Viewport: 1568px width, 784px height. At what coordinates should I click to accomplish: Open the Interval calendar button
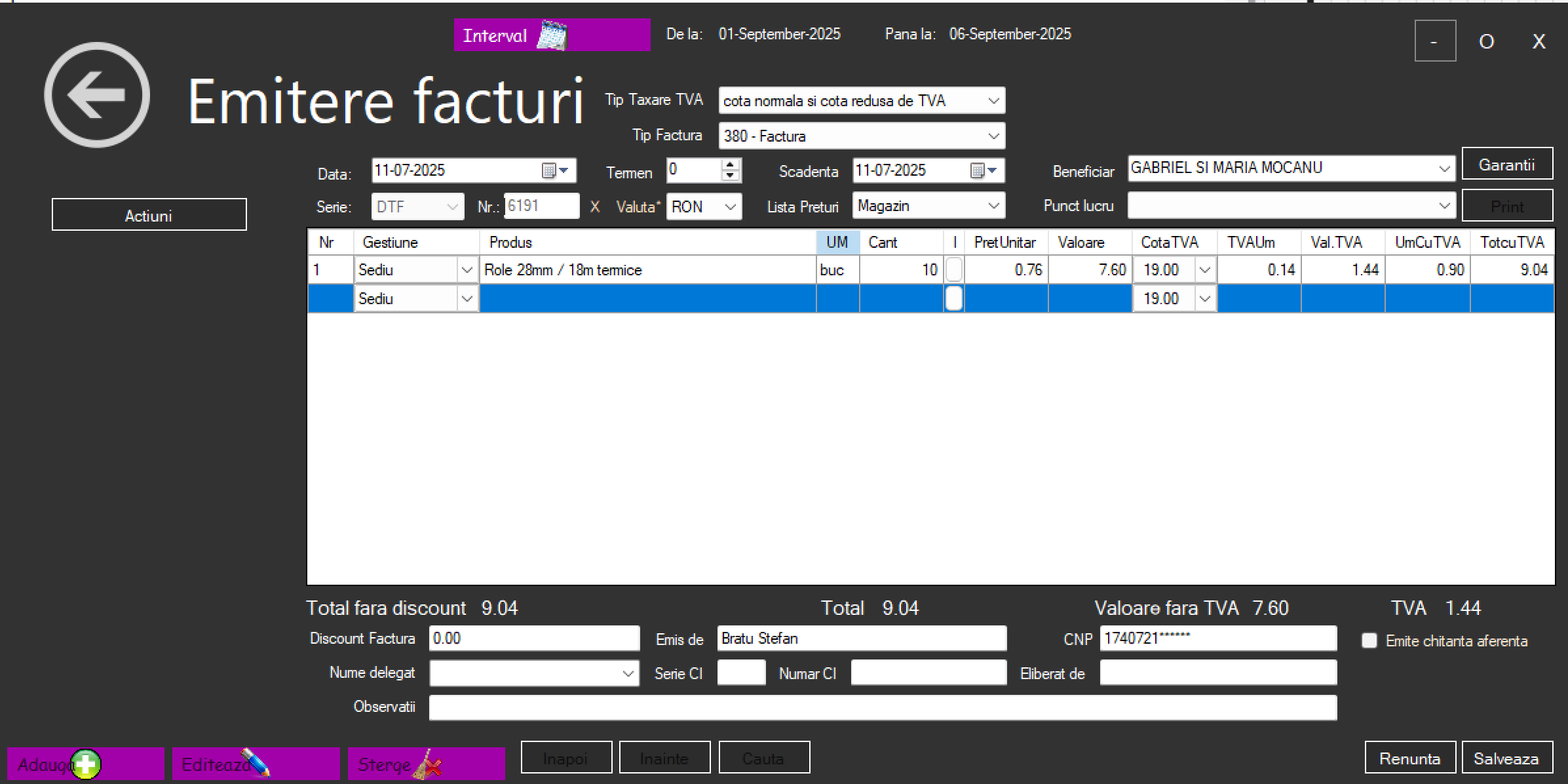point(551,35)
